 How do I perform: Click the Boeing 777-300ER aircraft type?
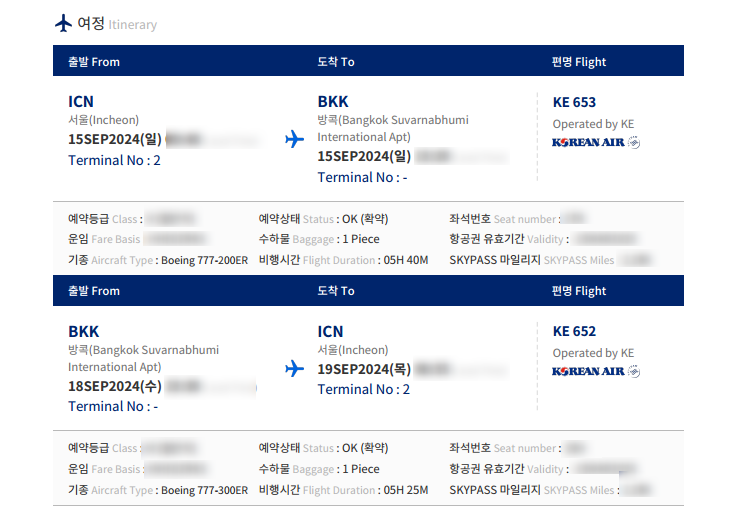pyautogui.click(x=204, y=490)
